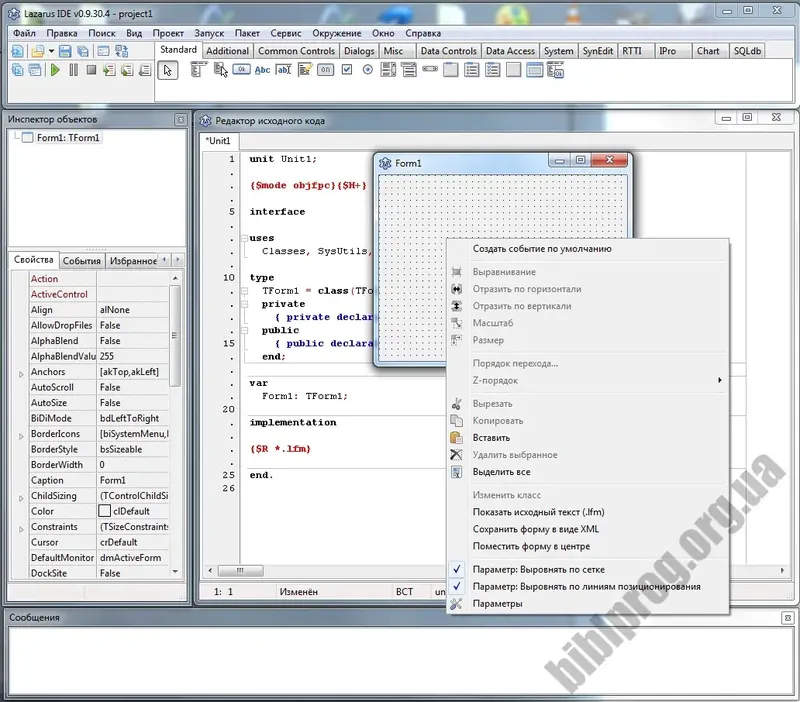
Task: Expand the BorderIcons property
Action: coord(21,436)
